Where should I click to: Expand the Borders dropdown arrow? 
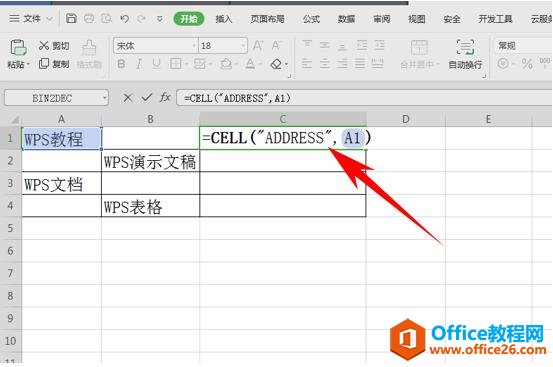[x=186, y=65]
